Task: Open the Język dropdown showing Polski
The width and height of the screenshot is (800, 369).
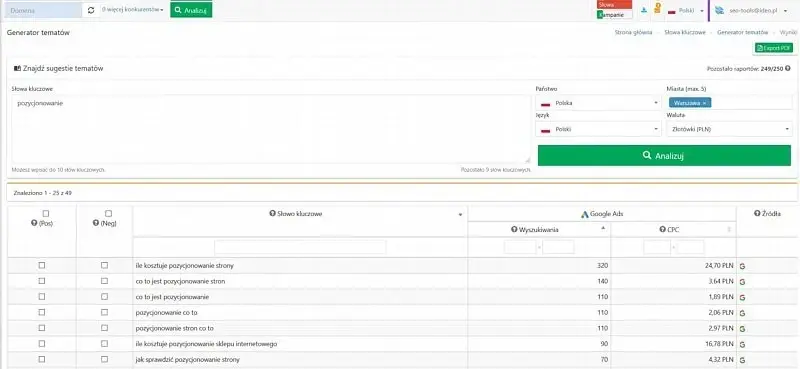Action: [598, 130]
